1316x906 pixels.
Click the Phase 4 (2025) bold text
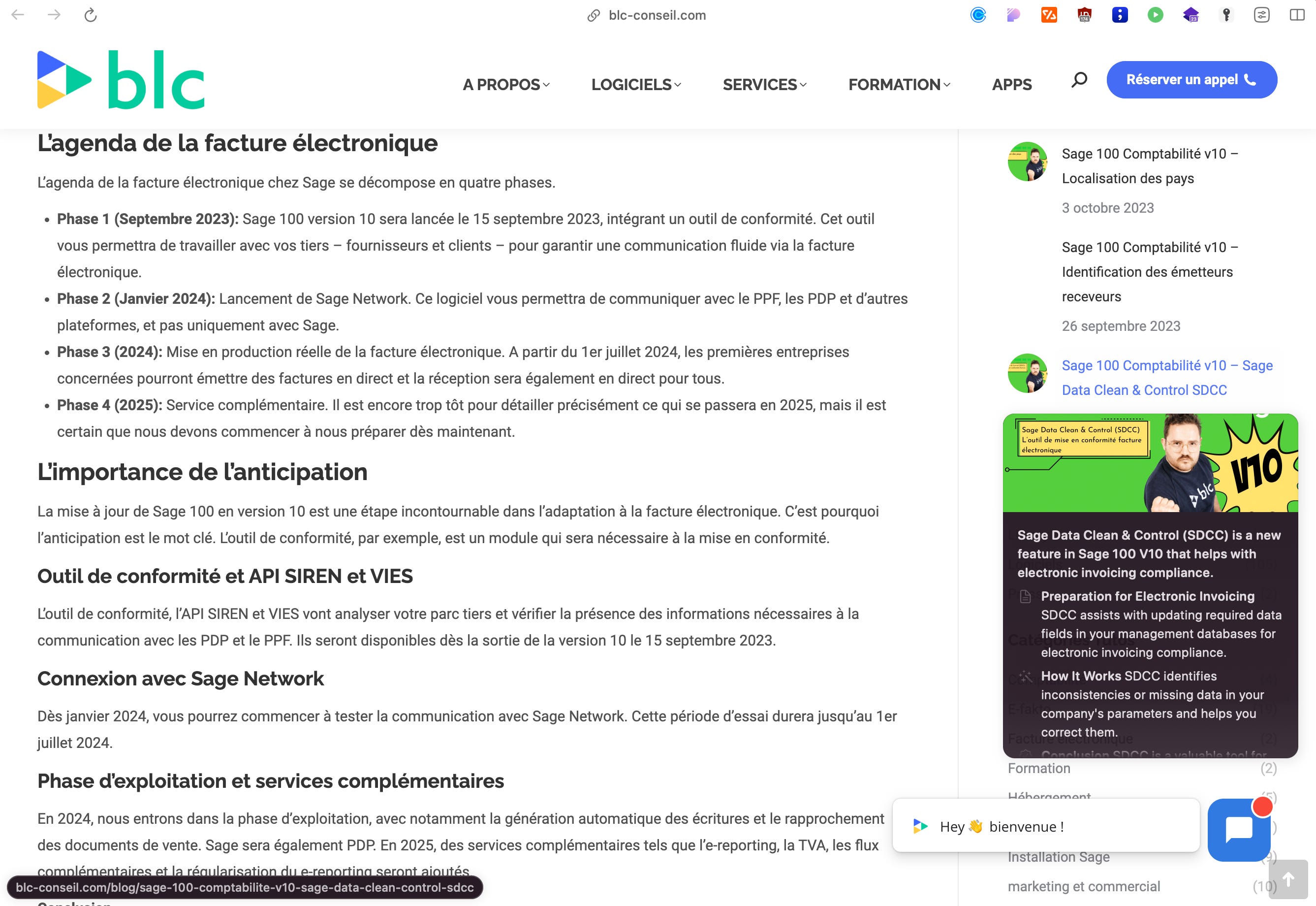click(109, 405)
